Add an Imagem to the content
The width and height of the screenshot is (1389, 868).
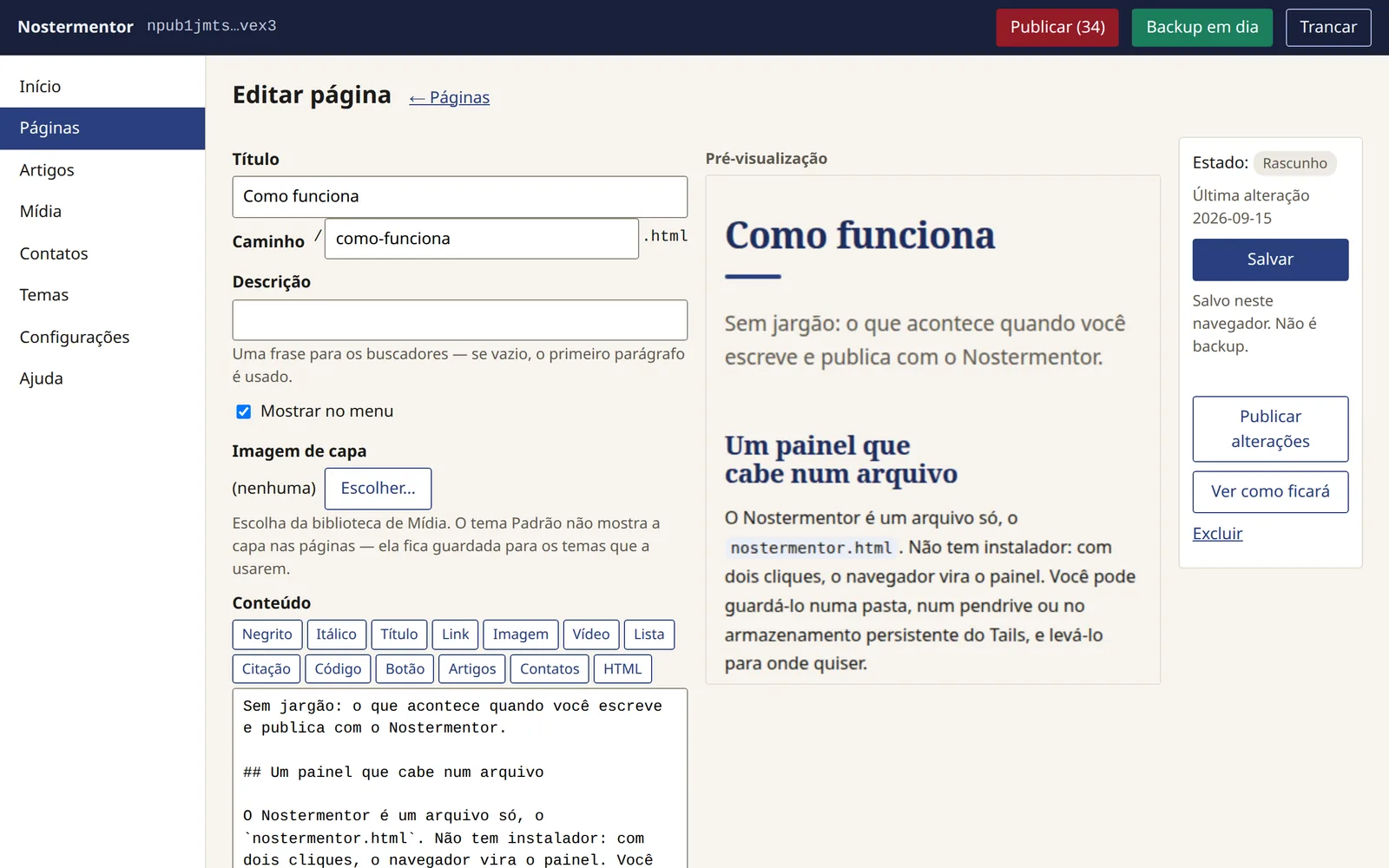click(521, 635)
